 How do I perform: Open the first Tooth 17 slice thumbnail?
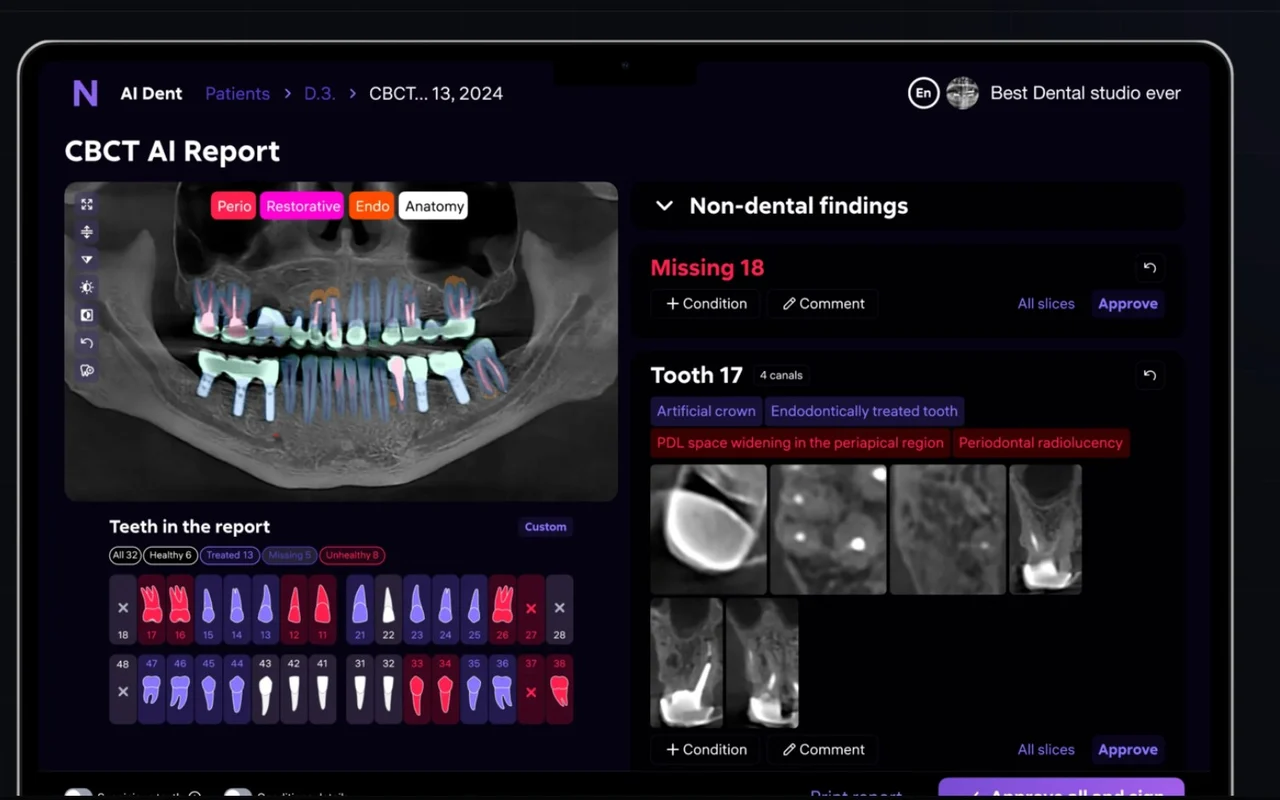click(709, 529)
